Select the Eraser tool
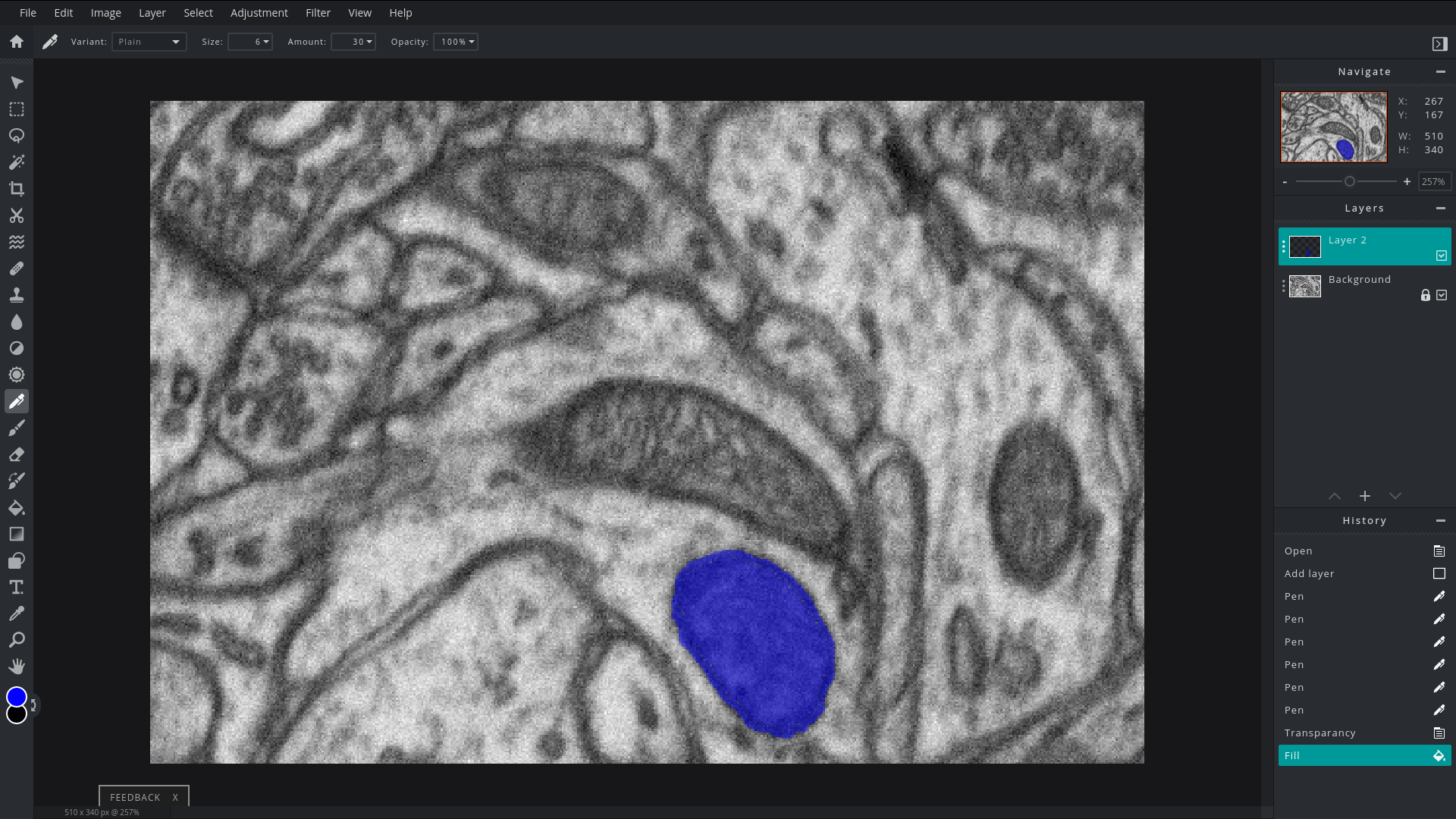 [x=17, y=454]
